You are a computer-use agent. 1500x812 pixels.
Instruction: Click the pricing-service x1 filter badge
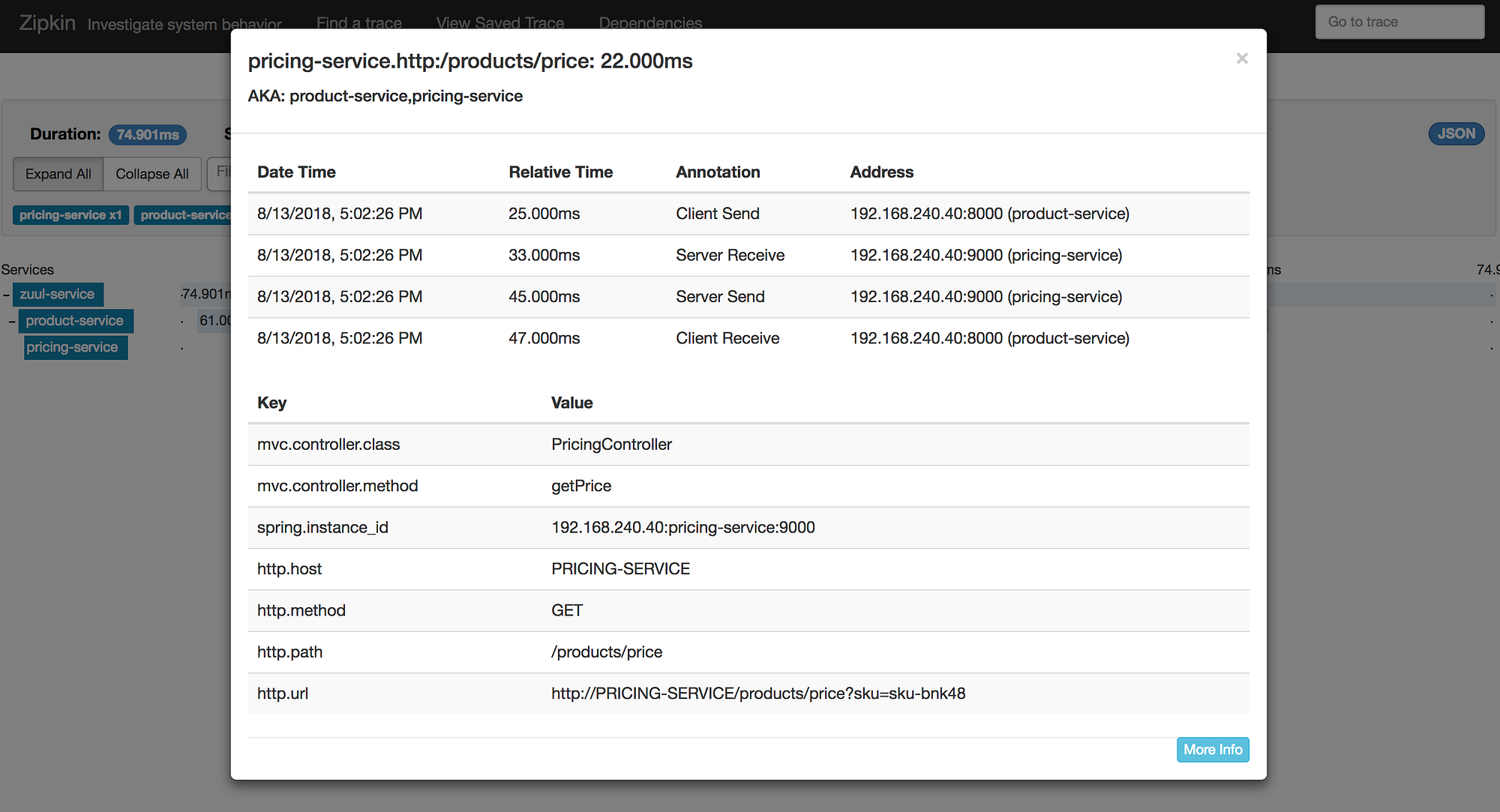point(70,214)
